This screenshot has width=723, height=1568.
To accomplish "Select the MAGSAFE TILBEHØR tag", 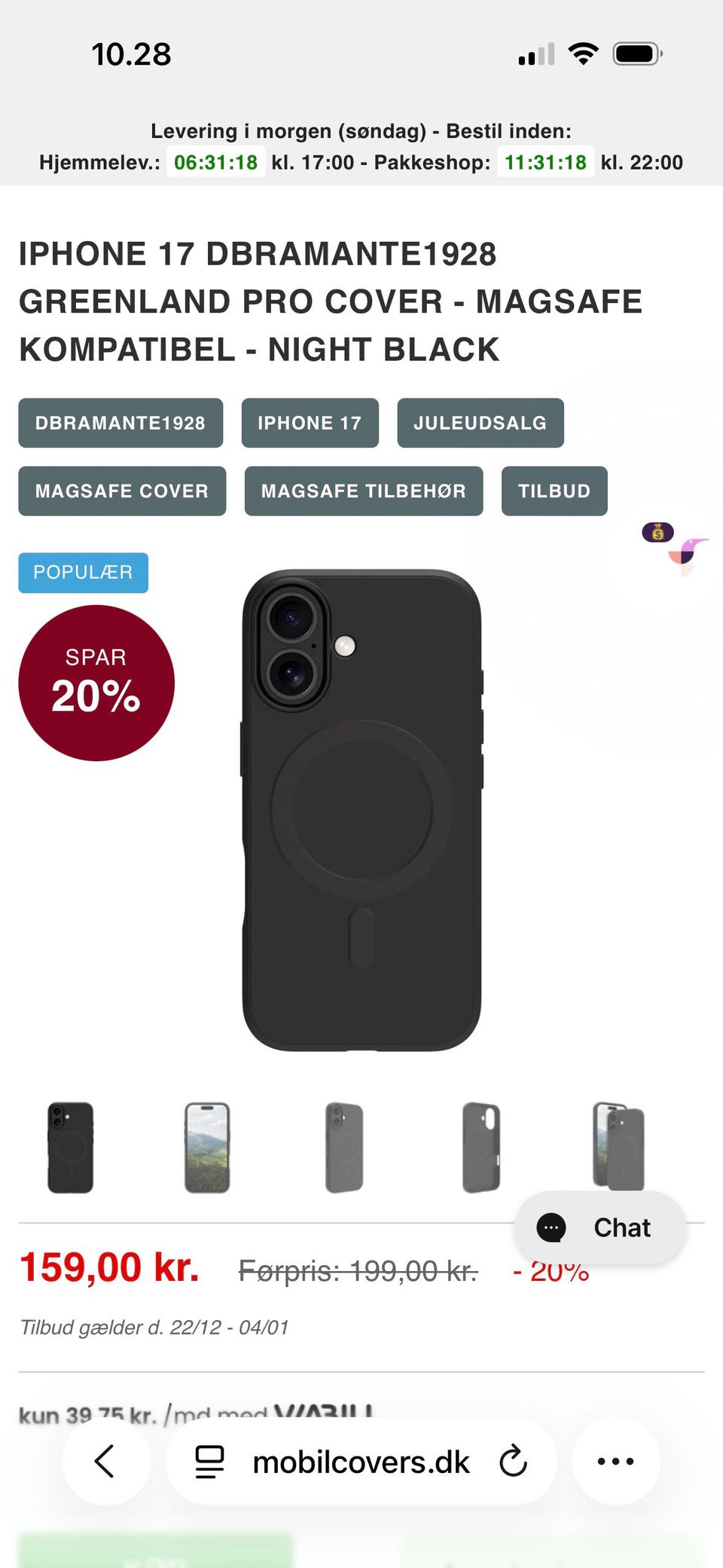I will 363,491.
